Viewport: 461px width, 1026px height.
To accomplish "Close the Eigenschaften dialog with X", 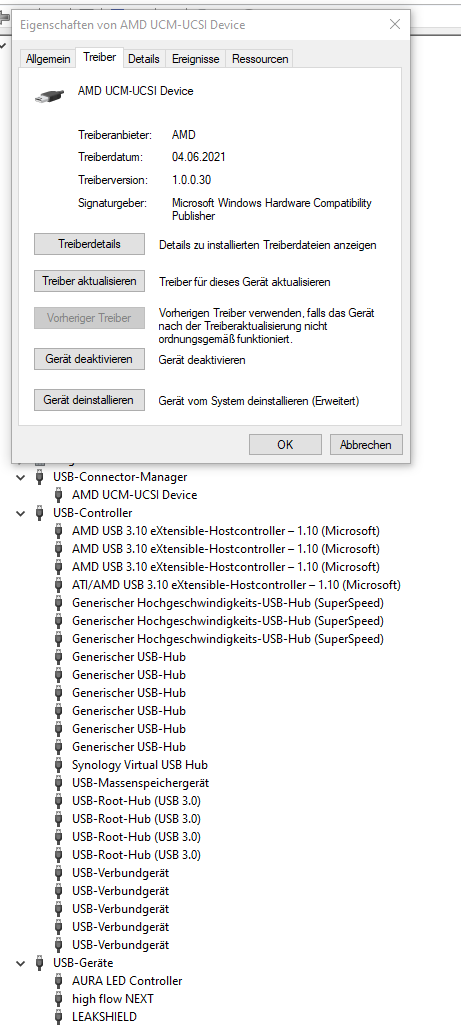I will point(394,25).
